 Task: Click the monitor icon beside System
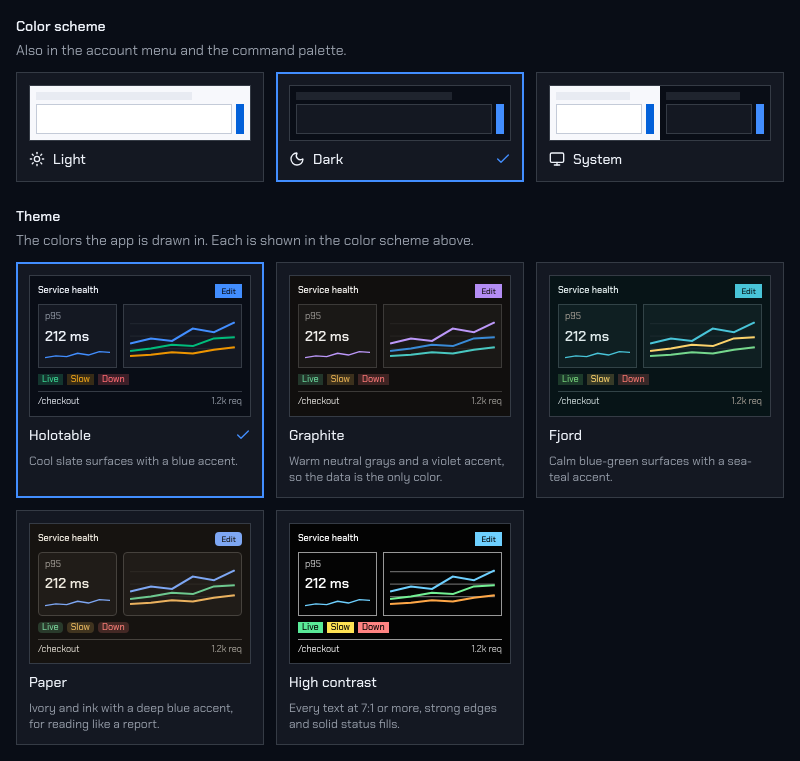click(557, 159)
